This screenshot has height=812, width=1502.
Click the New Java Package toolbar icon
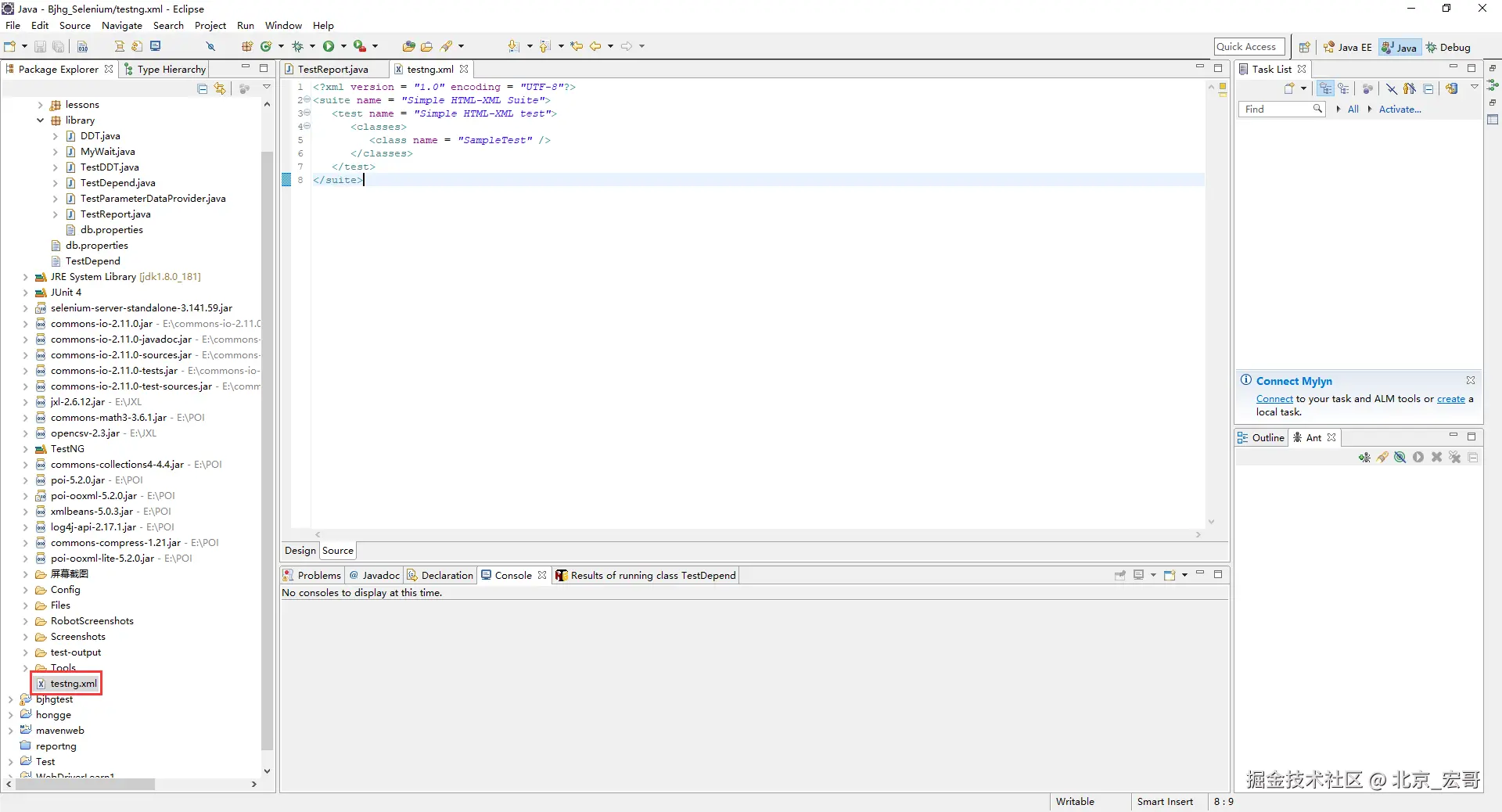tap(247, 46)
